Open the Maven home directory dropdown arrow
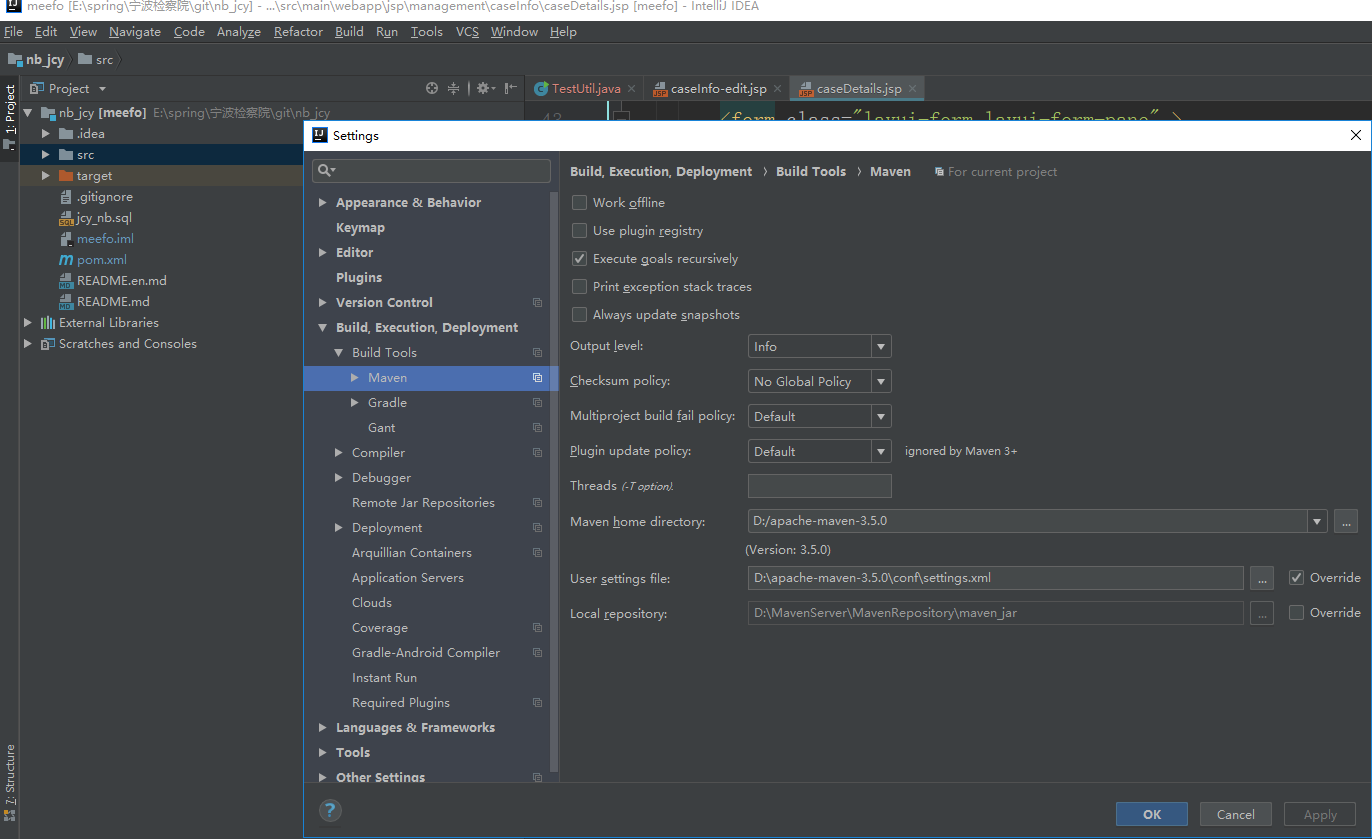 click(1316, 521)
